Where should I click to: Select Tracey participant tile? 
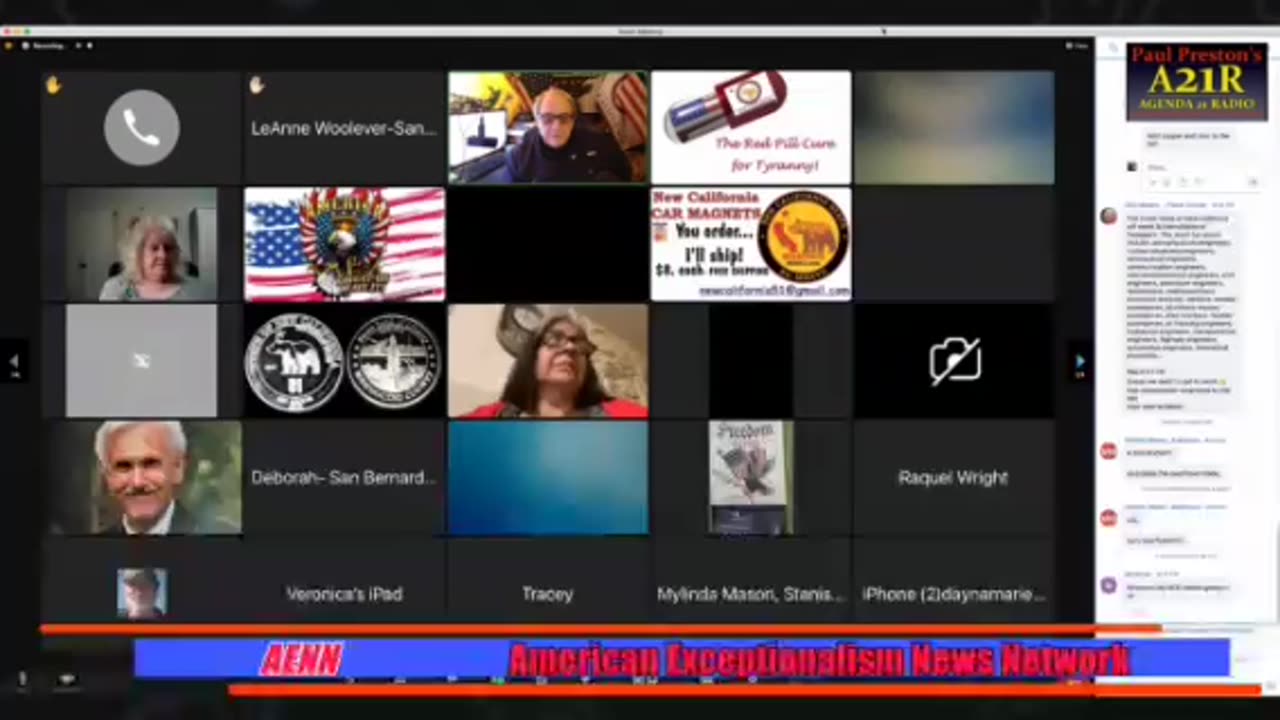point(548,593)
